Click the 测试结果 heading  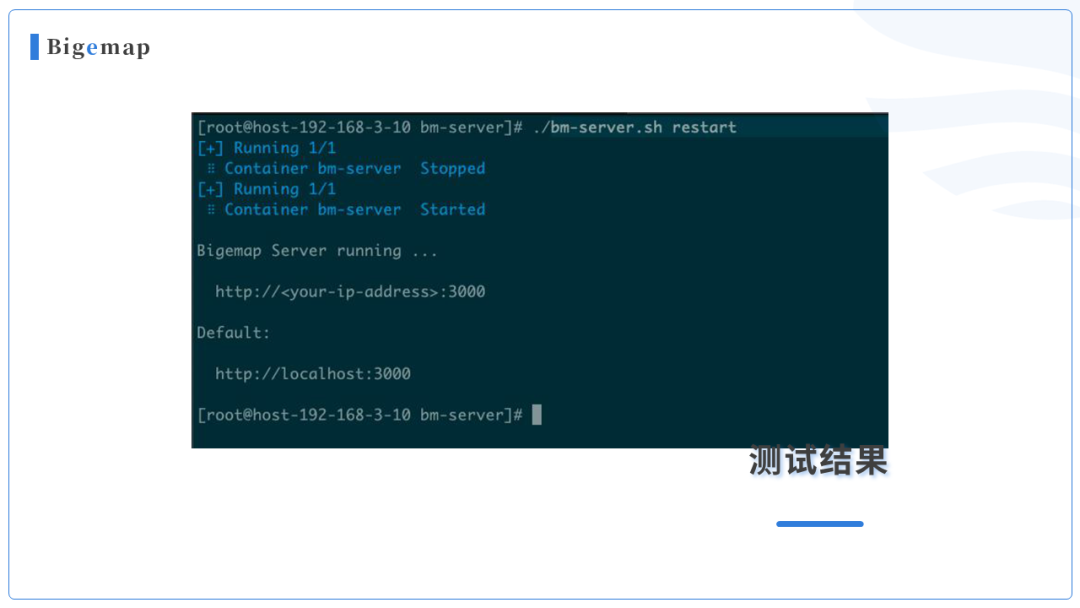[818, 461]
